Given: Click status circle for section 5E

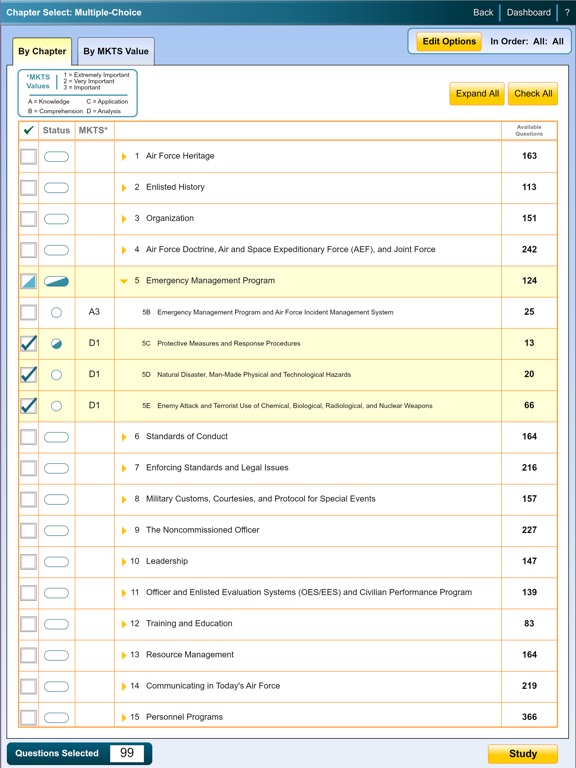Looking at the screenshot, I should (56, 406).
